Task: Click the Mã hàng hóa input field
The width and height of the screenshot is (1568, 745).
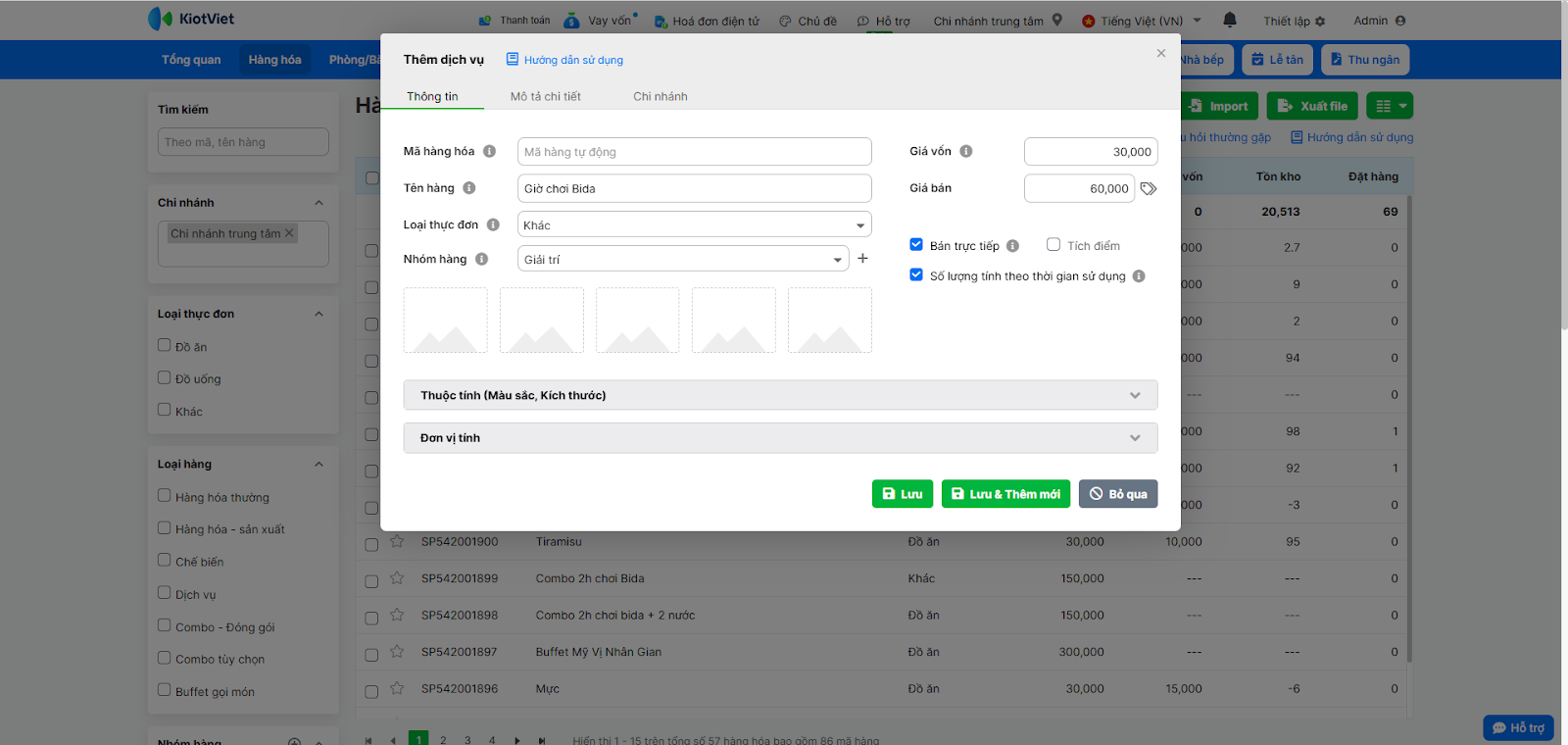Action: [694, 152]
